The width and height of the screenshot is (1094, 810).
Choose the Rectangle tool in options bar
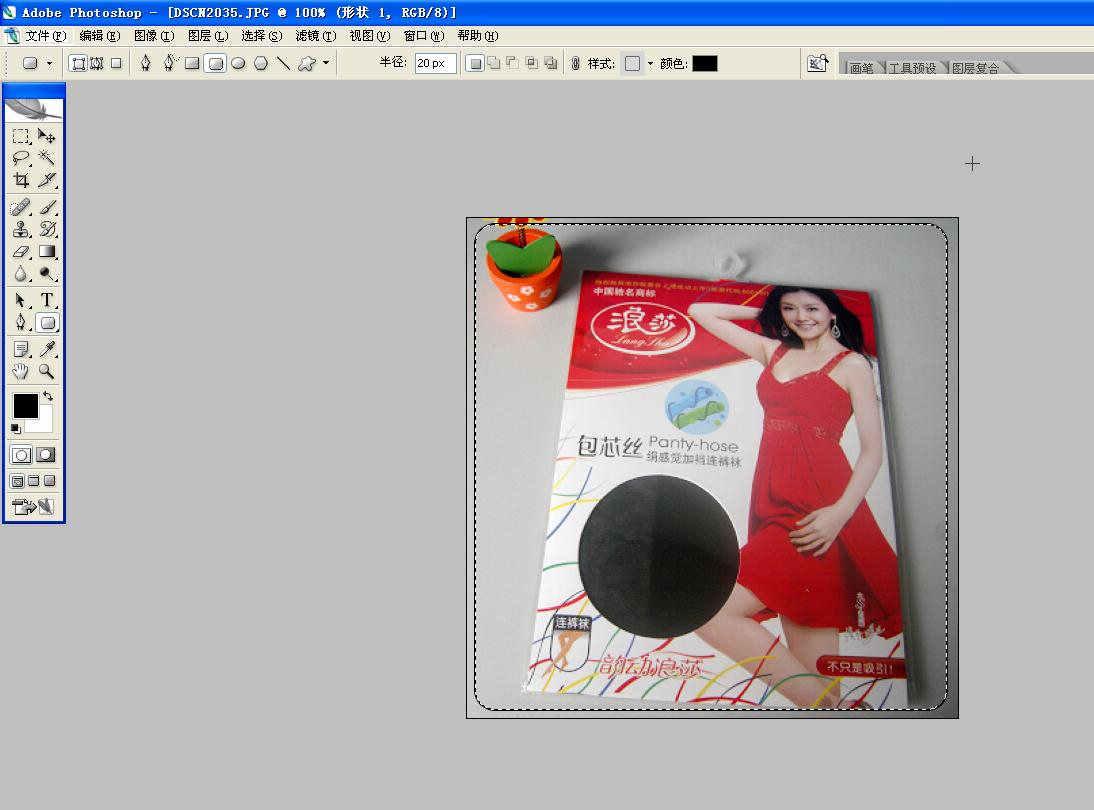pos(192,63)
